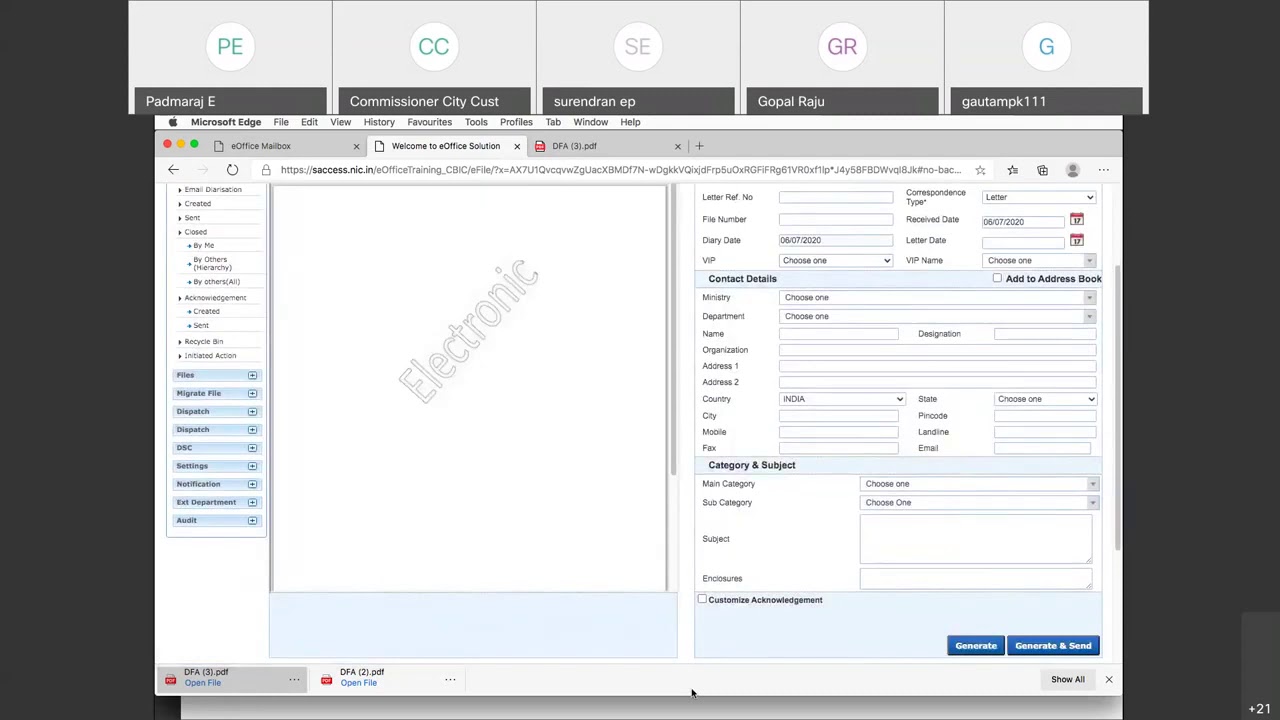Click the Letter Ref. No input field
1280x720 pixels.
click(836, 197)
